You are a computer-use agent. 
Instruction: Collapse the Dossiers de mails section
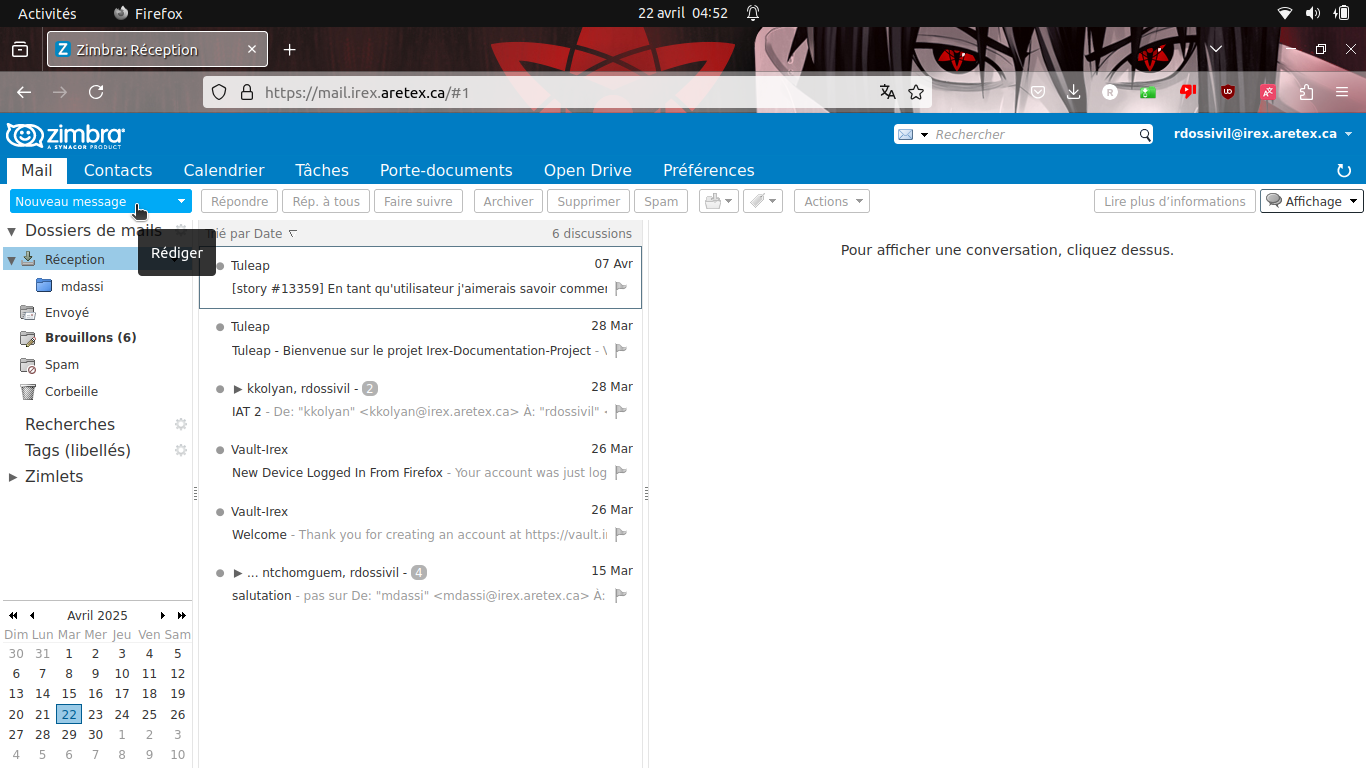12,231
